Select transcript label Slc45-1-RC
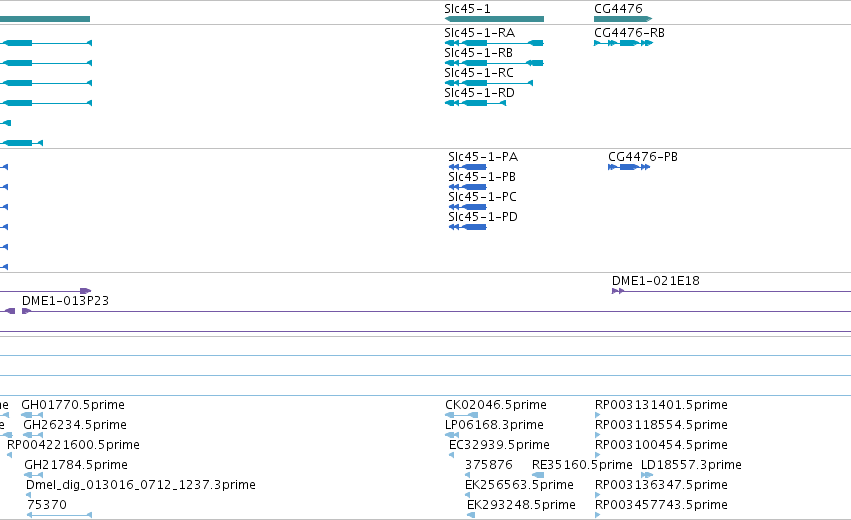The image size is (851, 520). (x=478, y=73)
